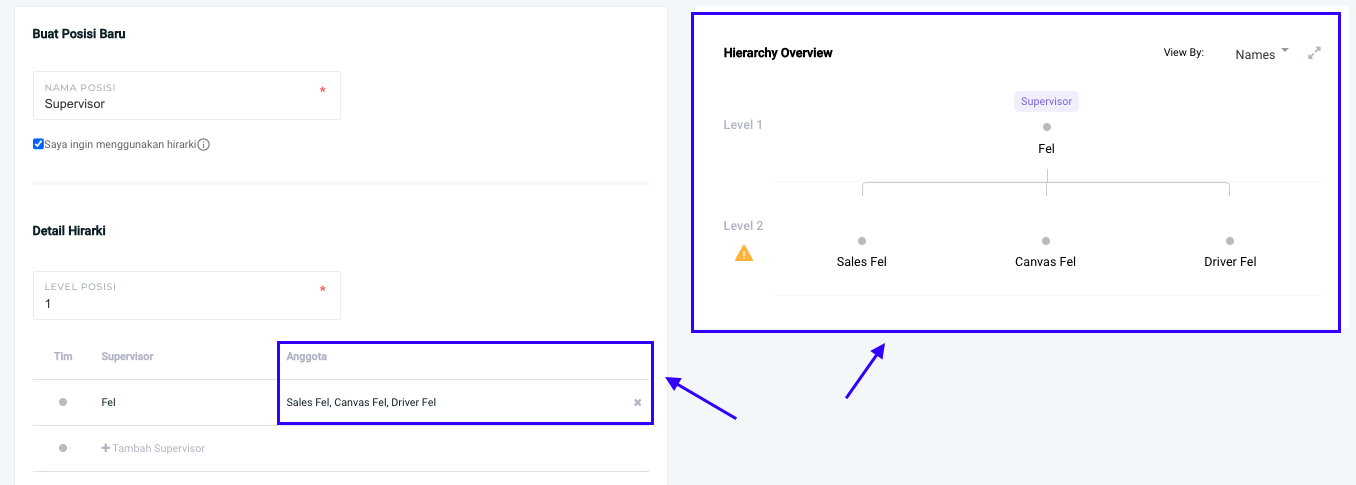Remove members with the Anggota x icon
The height and width of the screenshot is (485, 1356).
click(x=638, y=403)
